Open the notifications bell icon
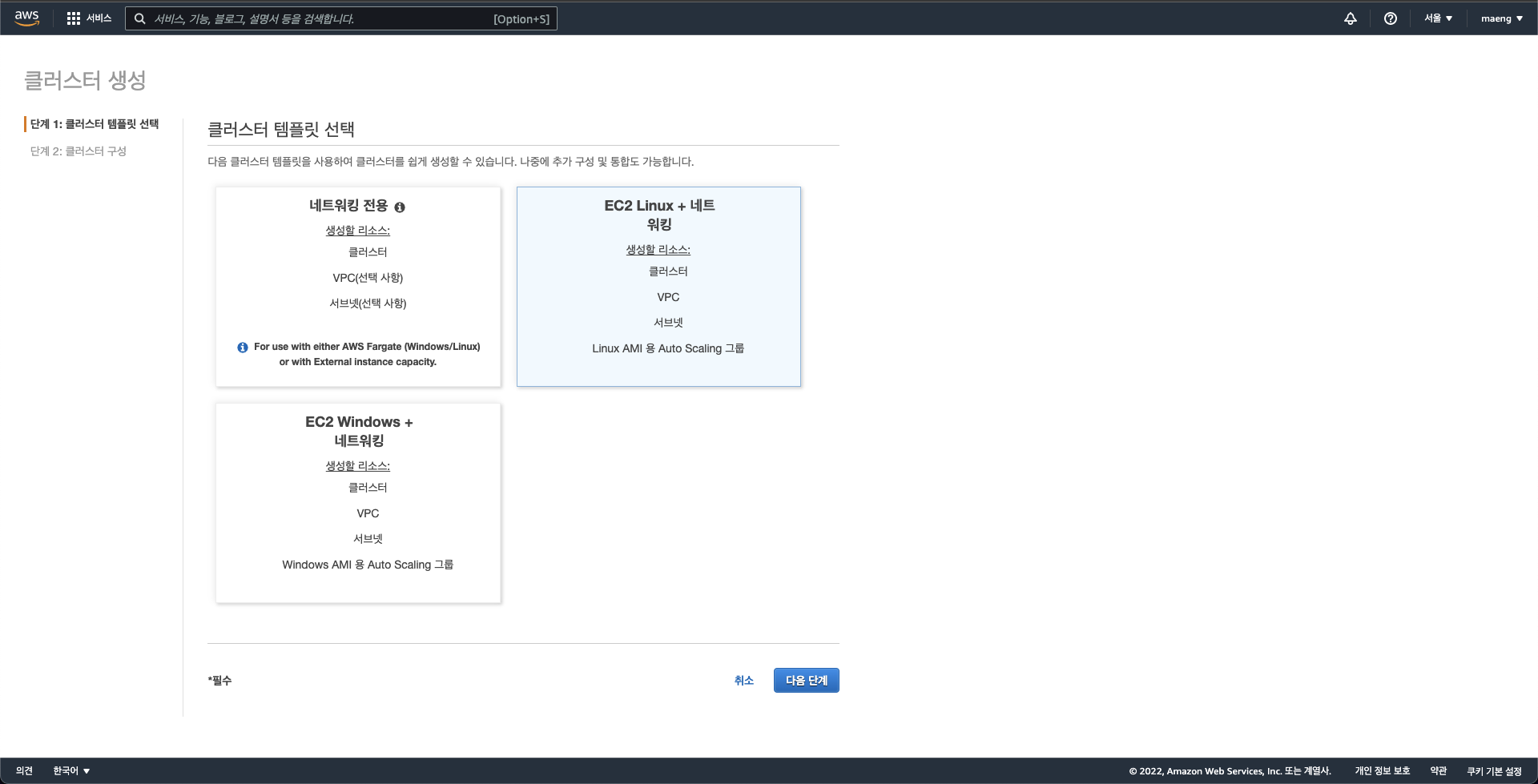The height and width of the screenshot is (784, 1538). (1351, 18)
